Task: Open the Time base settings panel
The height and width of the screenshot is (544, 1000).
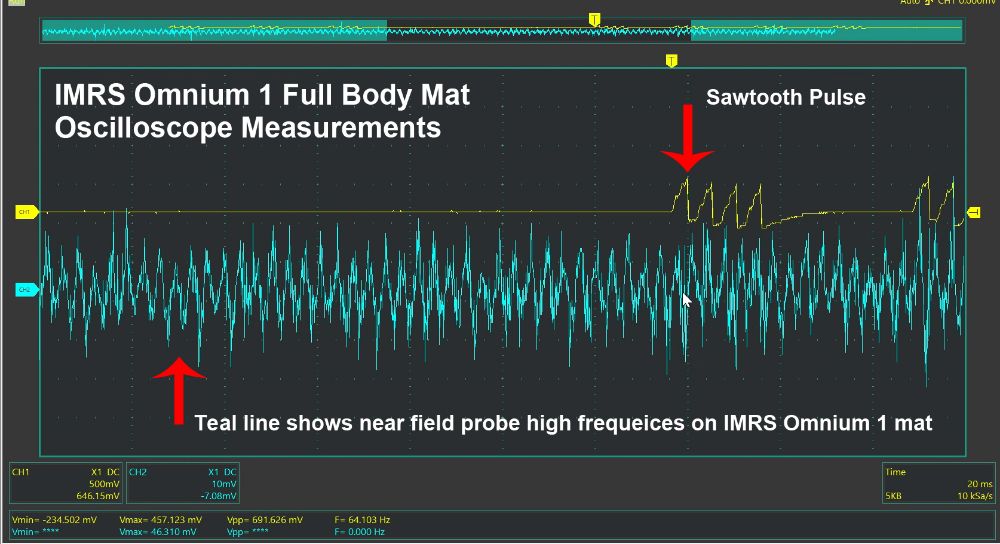Action: pos(938,483)
